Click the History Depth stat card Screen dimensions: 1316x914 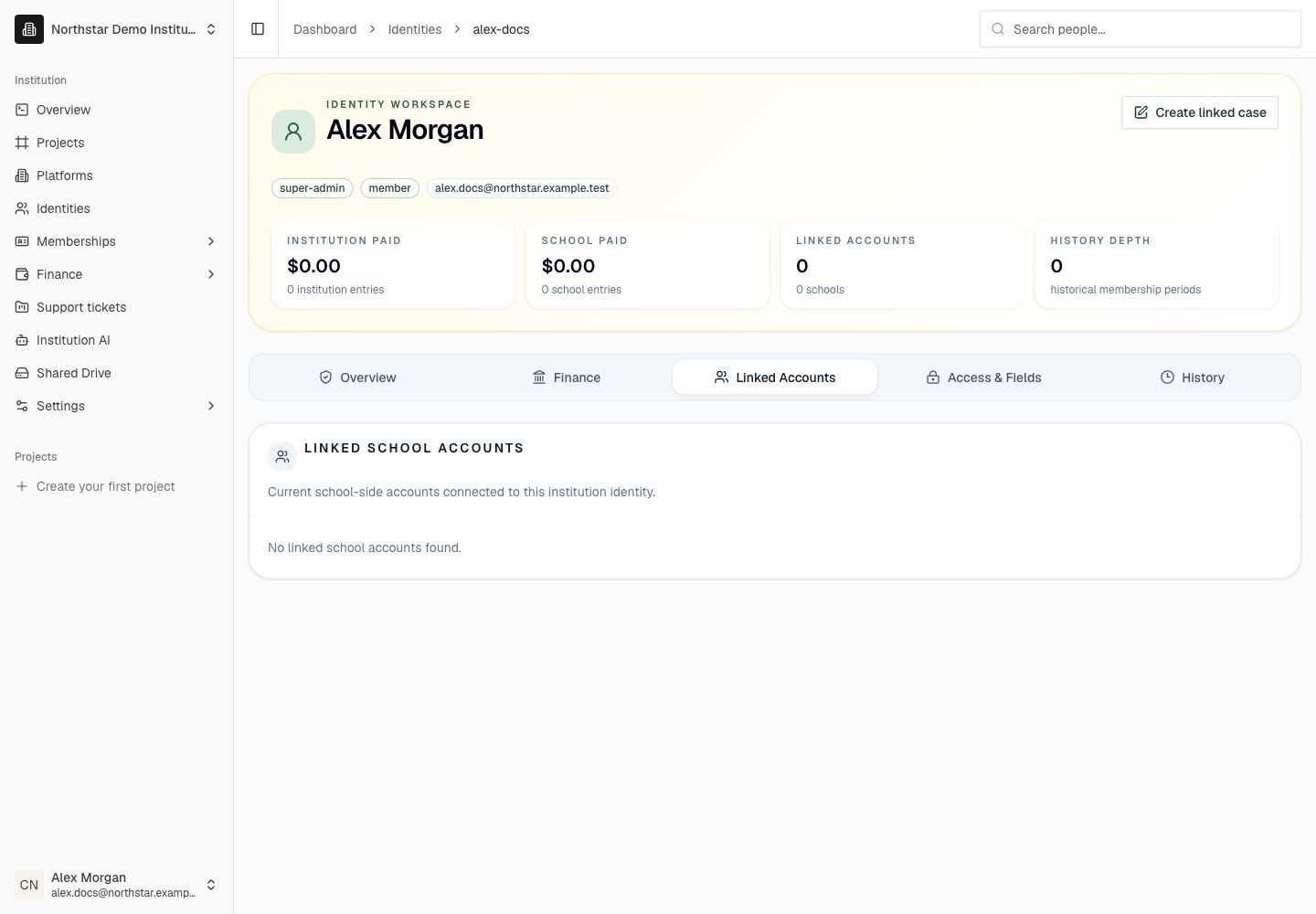coord(1157,264)
